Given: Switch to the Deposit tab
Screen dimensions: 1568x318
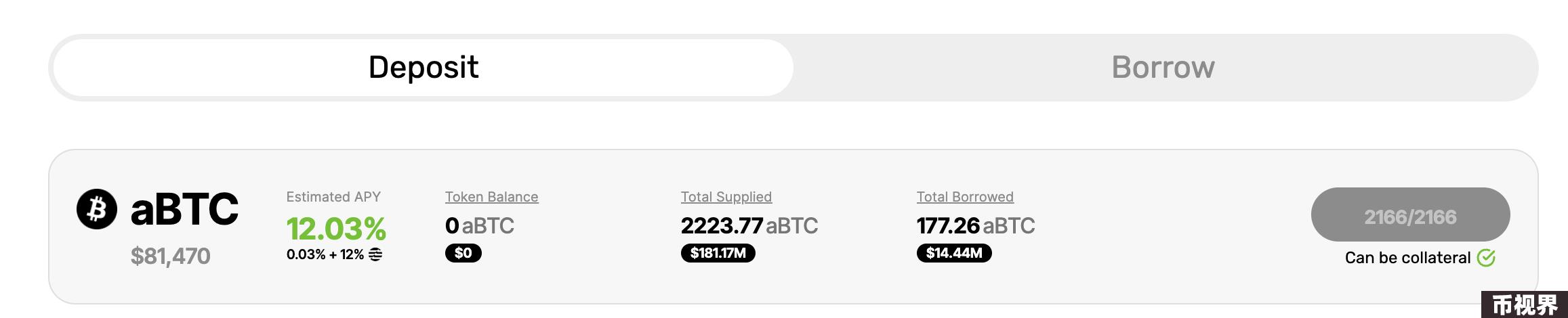Looking at the screenshot, I should (x=423, y=68).
